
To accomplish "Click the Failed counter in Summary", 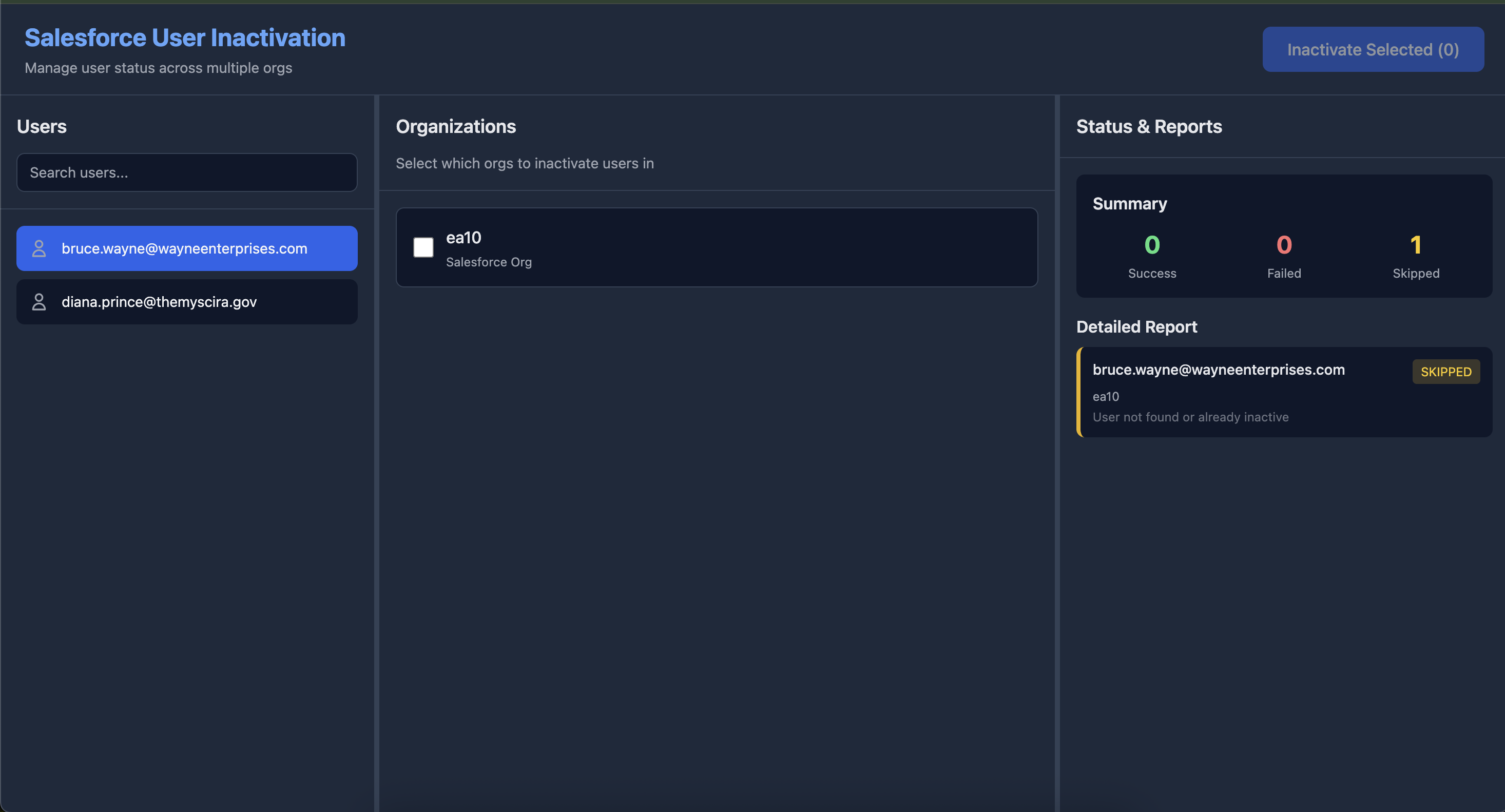I will 1284,256.
